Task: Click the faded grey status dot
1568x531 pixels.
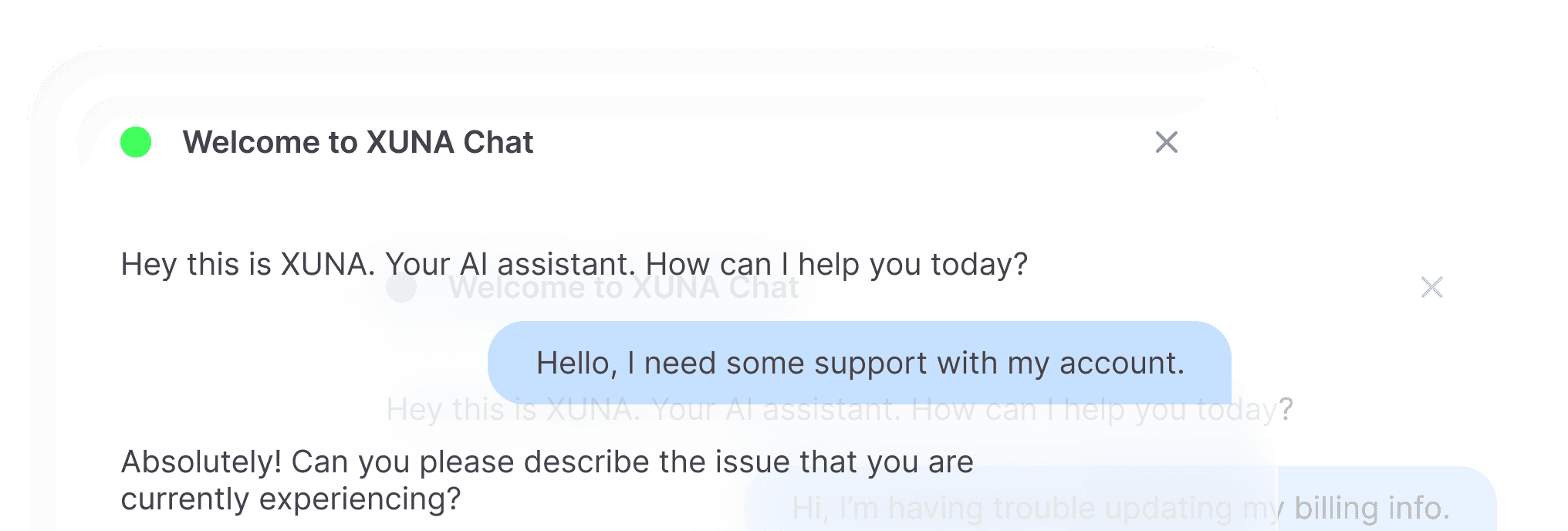Action: [401, 288]
